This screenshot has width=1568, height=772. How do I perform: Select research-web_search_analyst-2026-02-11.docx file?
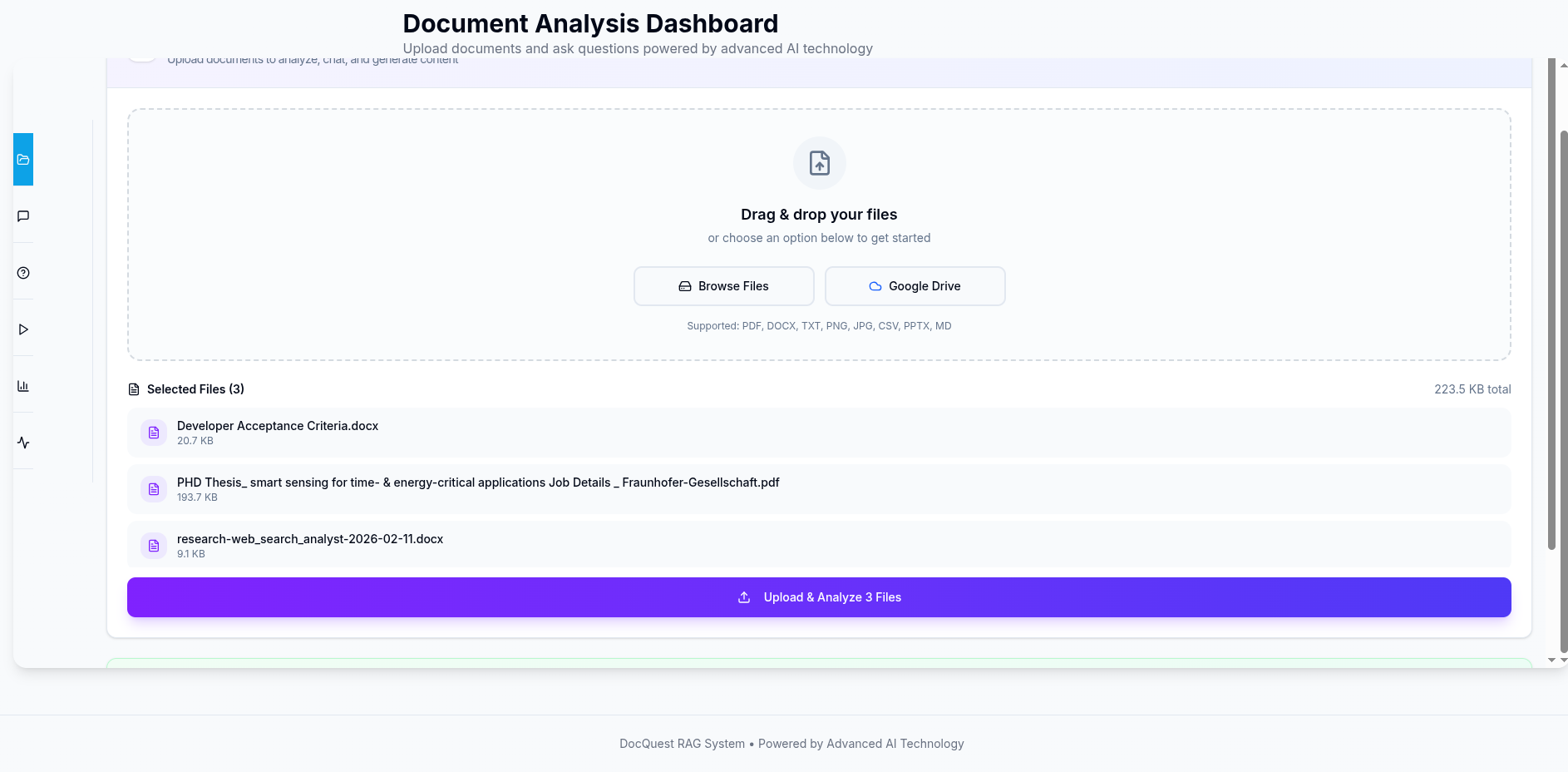[x=818, y=544]
